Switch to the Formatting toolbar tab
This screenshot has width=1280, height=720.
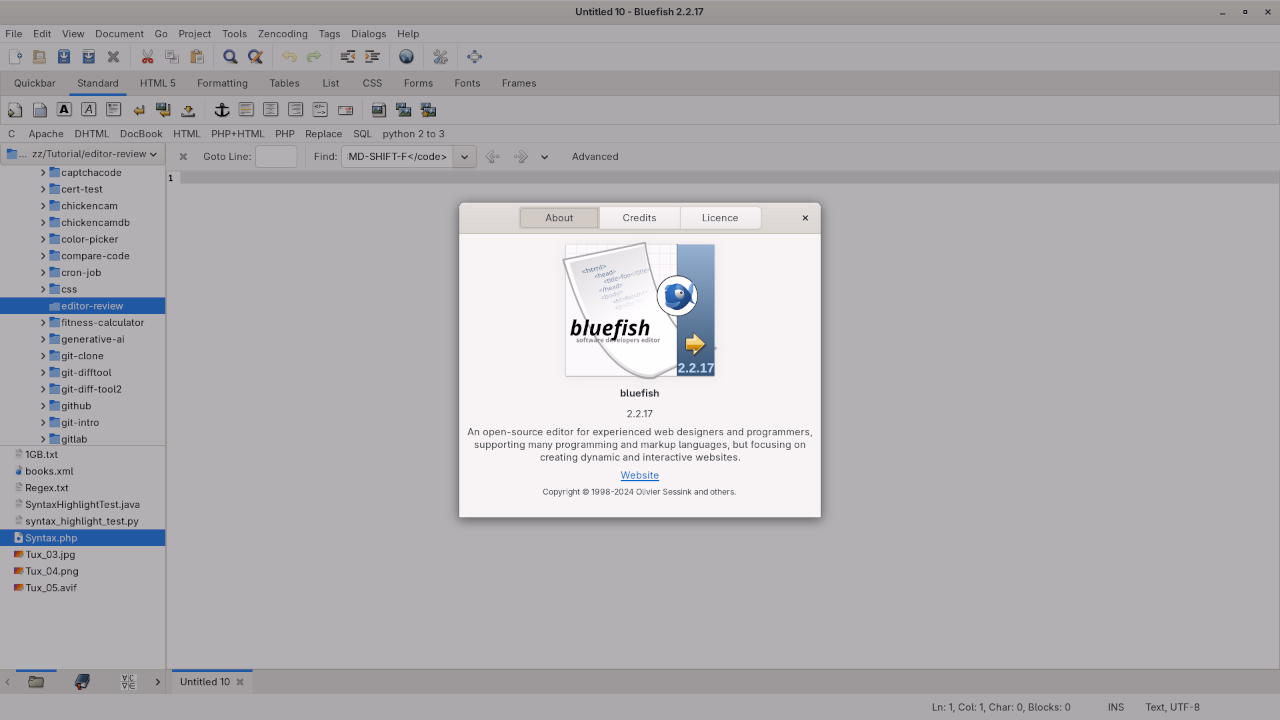click(222, 83)
